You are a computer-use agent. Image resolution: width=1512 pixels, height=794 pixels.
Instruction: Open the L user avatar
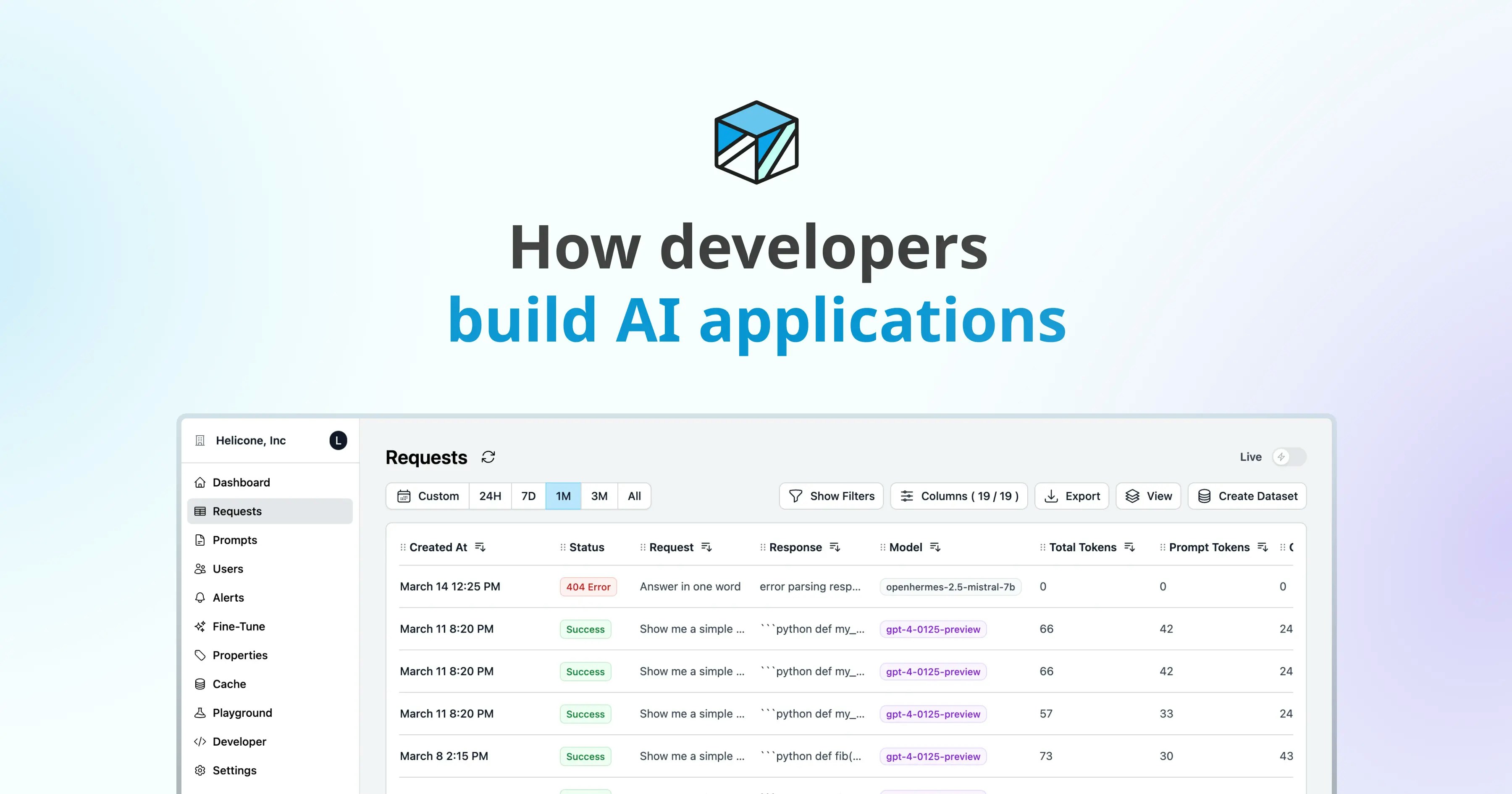(338, 440)
